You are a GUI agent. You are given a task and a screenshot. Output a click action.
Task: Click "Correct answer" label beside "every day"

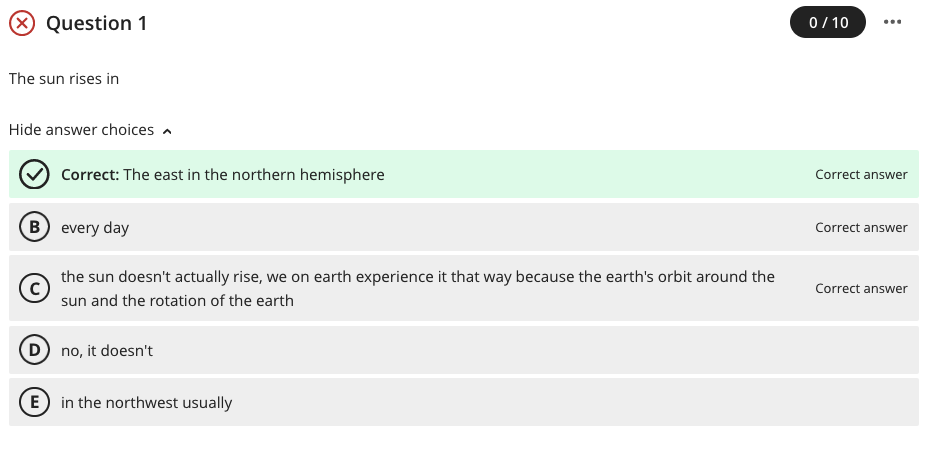[x=861, y=228]
